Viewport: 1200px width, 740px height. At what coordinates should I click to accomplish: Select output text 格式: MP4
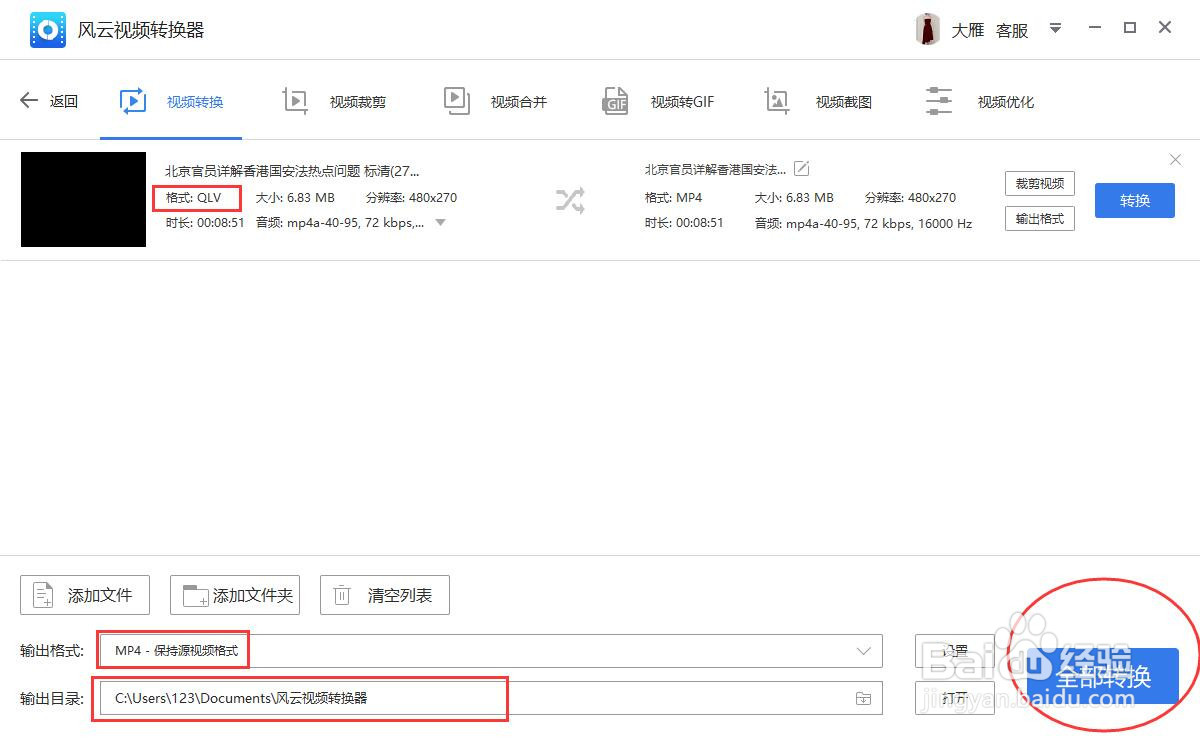click(674, 197)
